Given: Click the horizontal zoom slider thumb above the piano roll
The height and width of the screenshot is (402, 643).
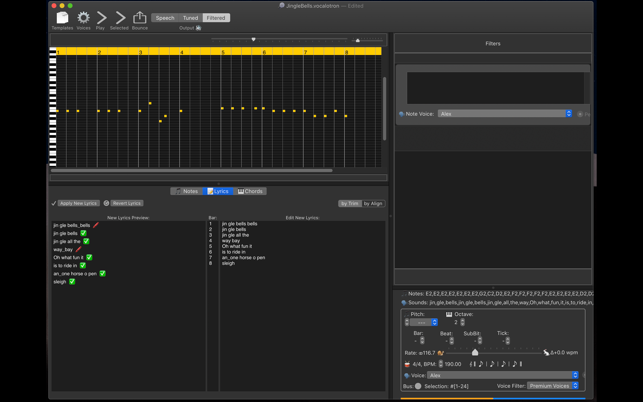Looking at the screenshot, I should [253, 39].
